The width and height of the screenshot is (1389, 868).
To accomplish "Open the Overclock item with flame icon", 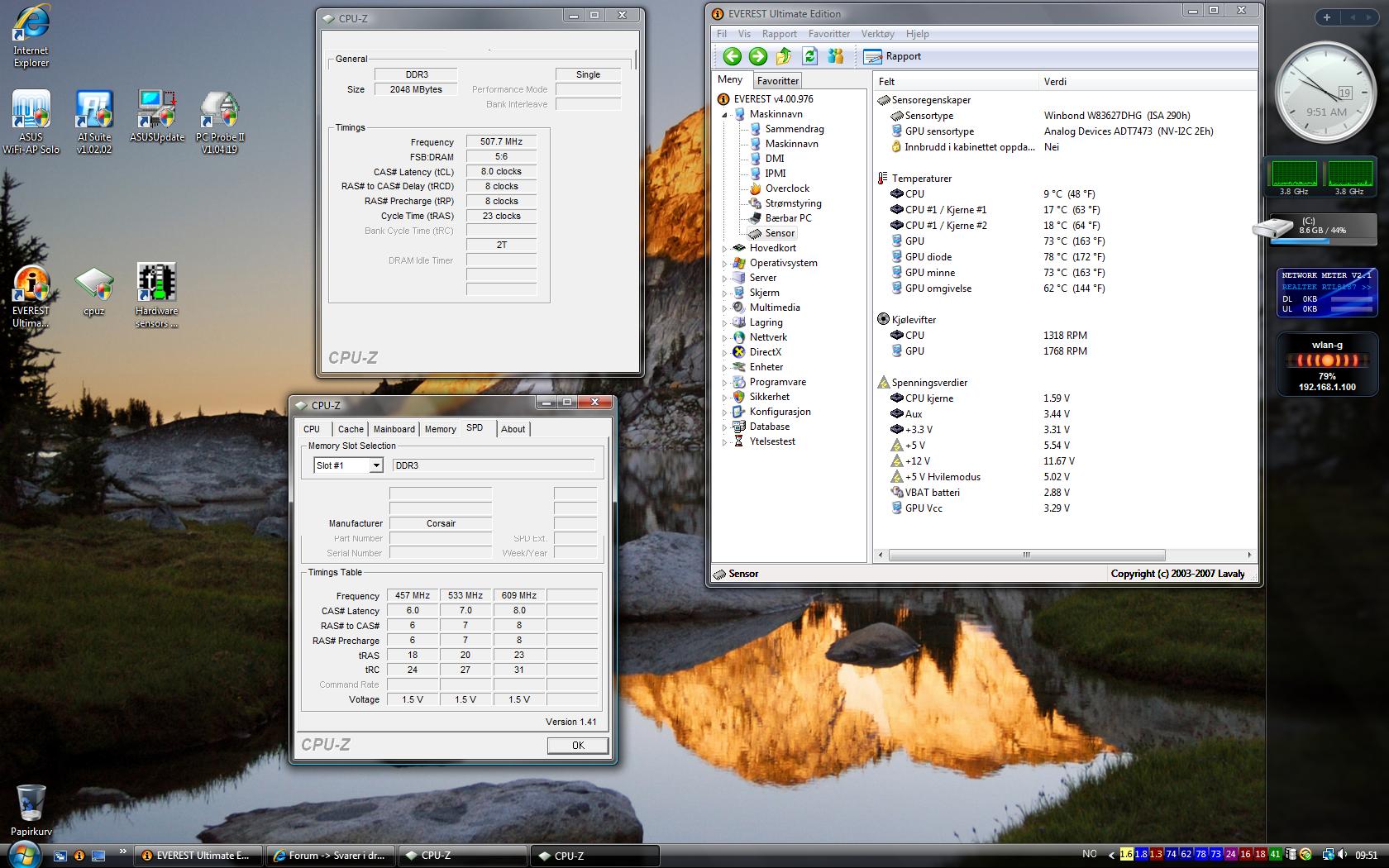I will click(x=779, y=188).
